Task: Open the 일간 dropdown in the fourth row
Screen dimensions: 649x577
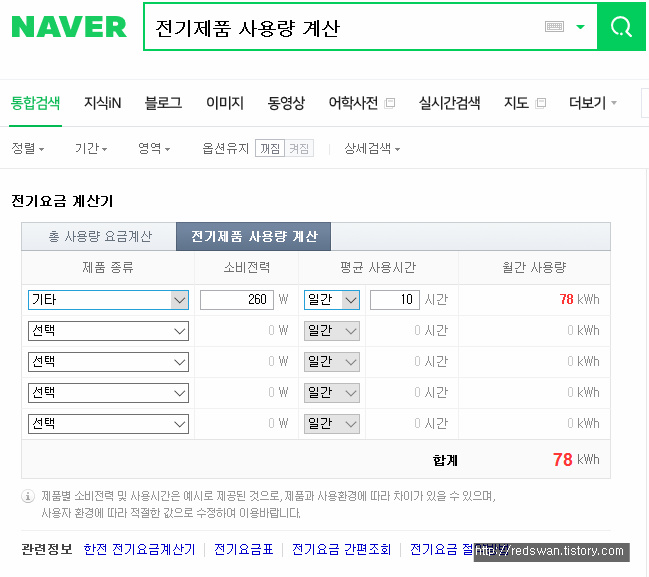Action: (332, 393)
